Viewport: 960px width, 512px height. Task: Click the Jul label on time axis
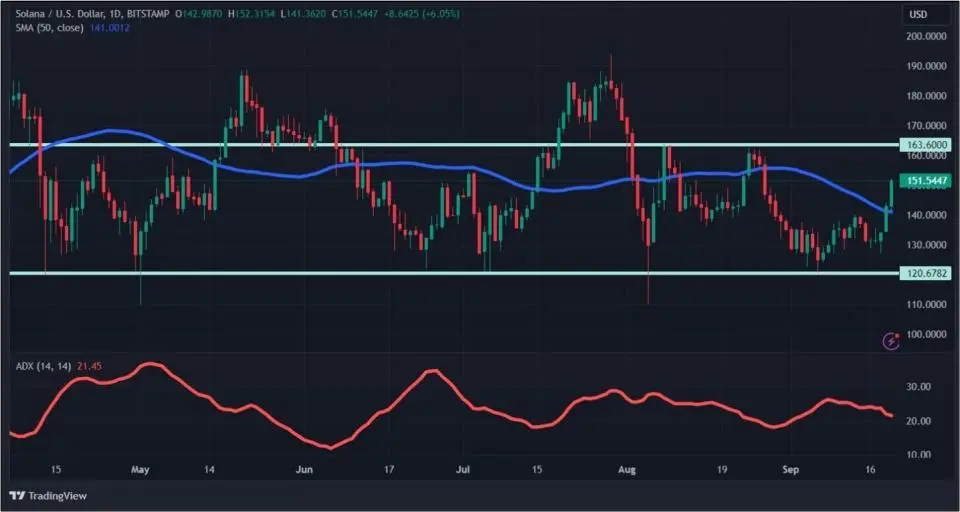coord(464,468)
